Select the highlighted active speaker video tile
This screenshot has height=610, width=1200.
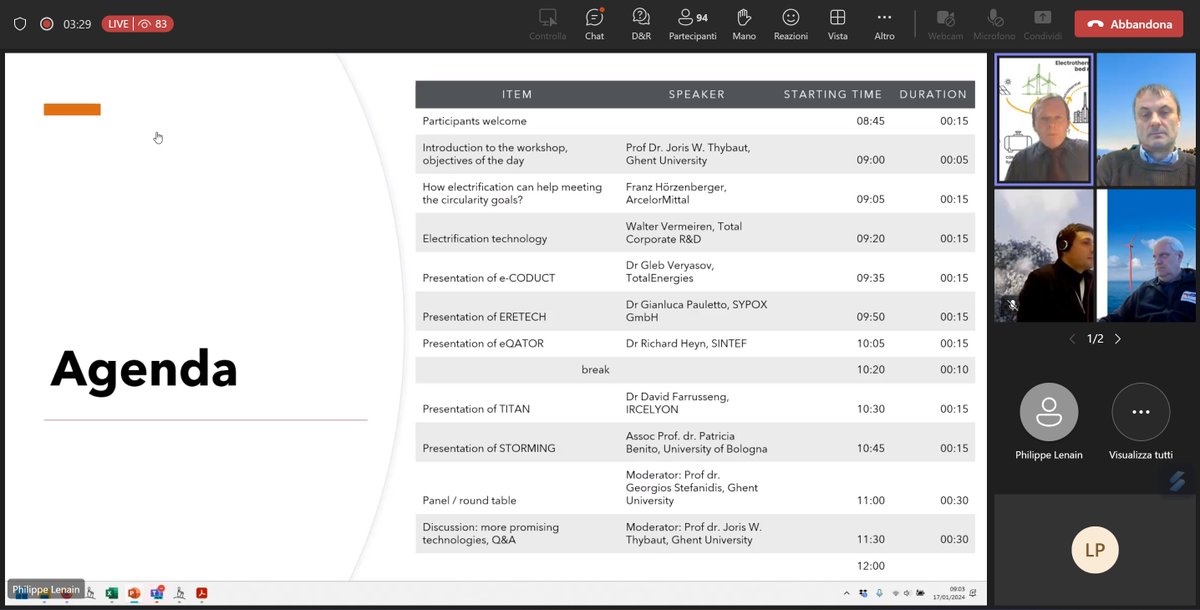1043,120
